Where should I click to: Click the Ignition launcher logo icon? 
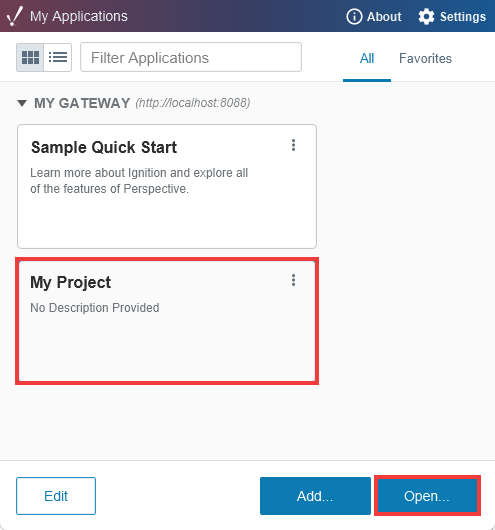[x=15, y=16]
